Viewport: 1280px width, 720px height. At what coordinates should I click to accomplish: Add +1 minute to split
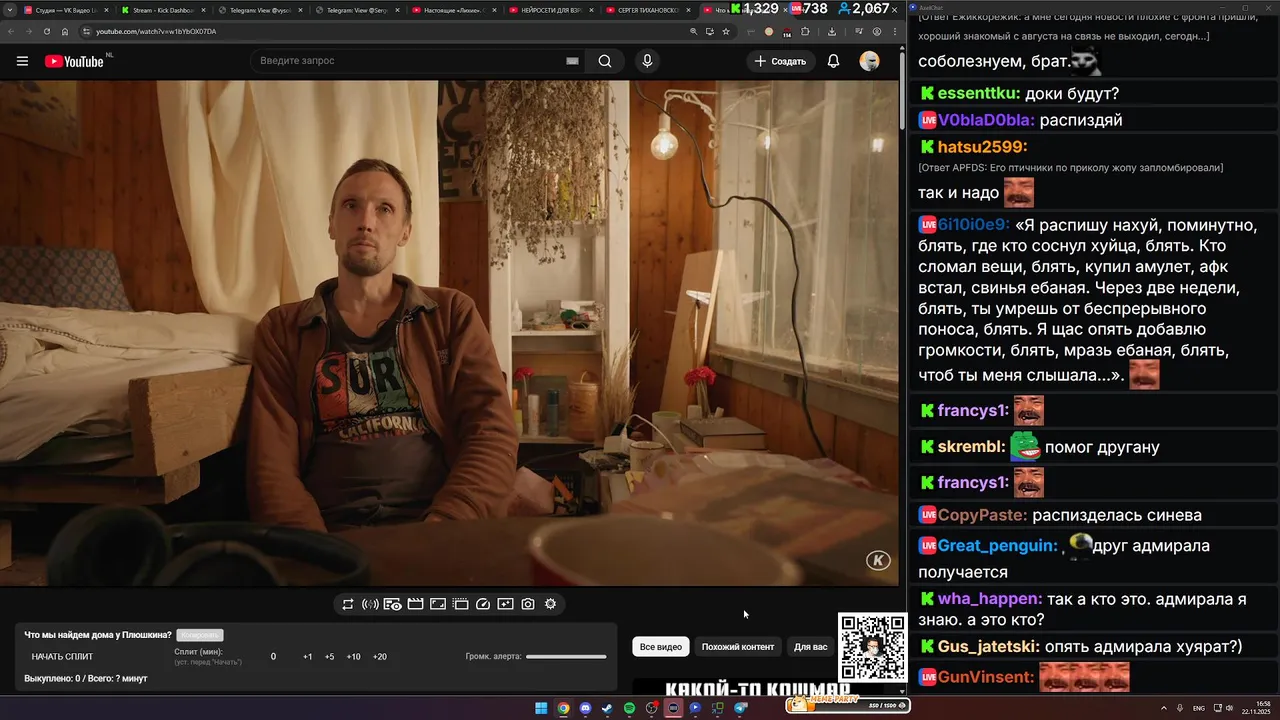[x=307, y=657]
